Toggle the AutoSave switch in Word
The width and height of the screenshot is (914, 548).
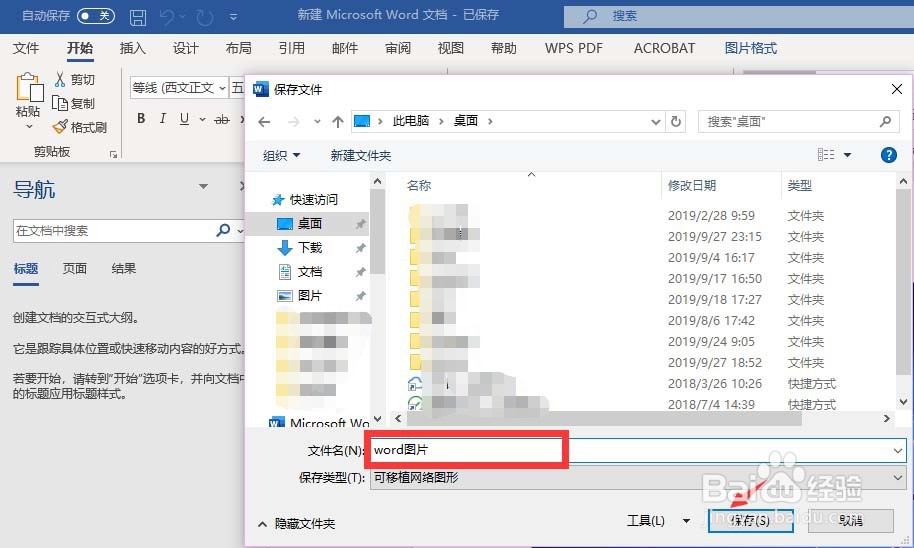tap(96, 16)
